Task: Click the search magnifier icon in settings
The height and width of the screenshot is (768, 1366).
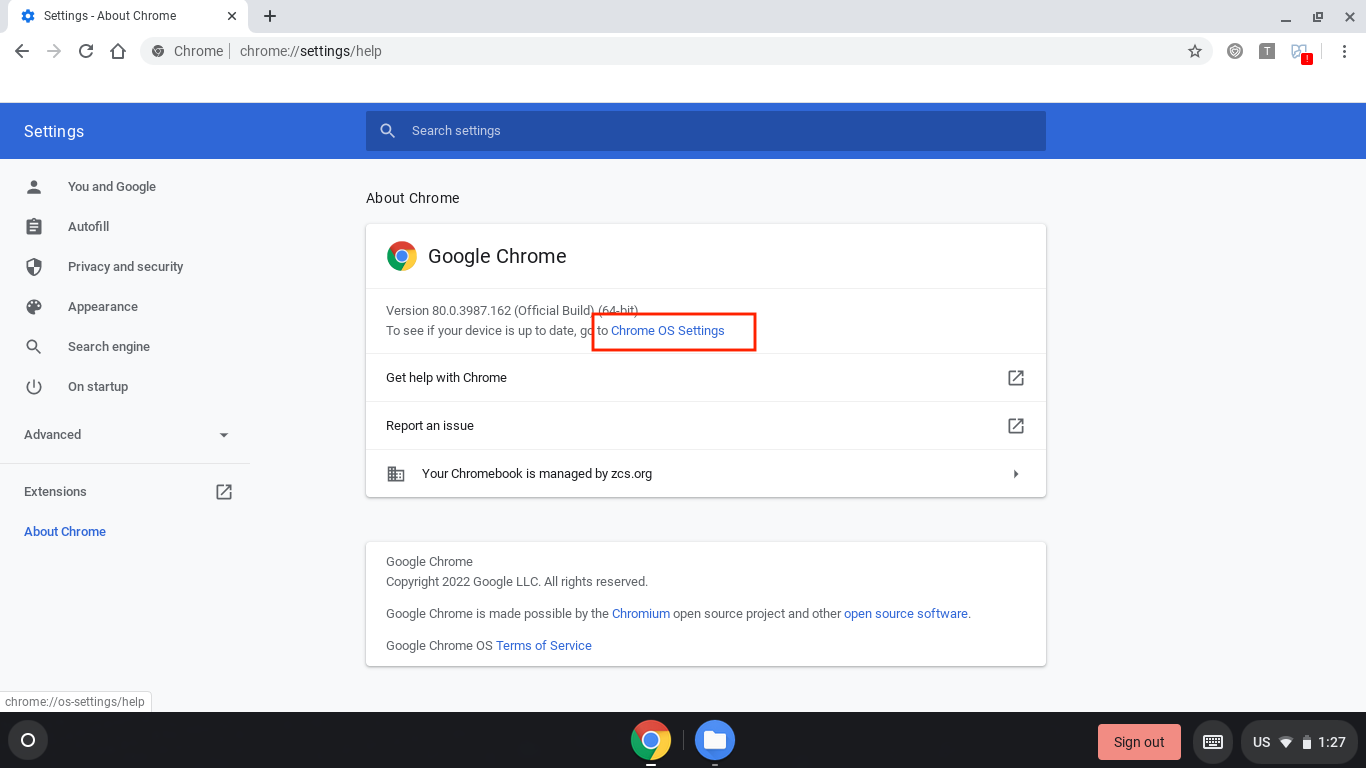Action: coord(388,131)
